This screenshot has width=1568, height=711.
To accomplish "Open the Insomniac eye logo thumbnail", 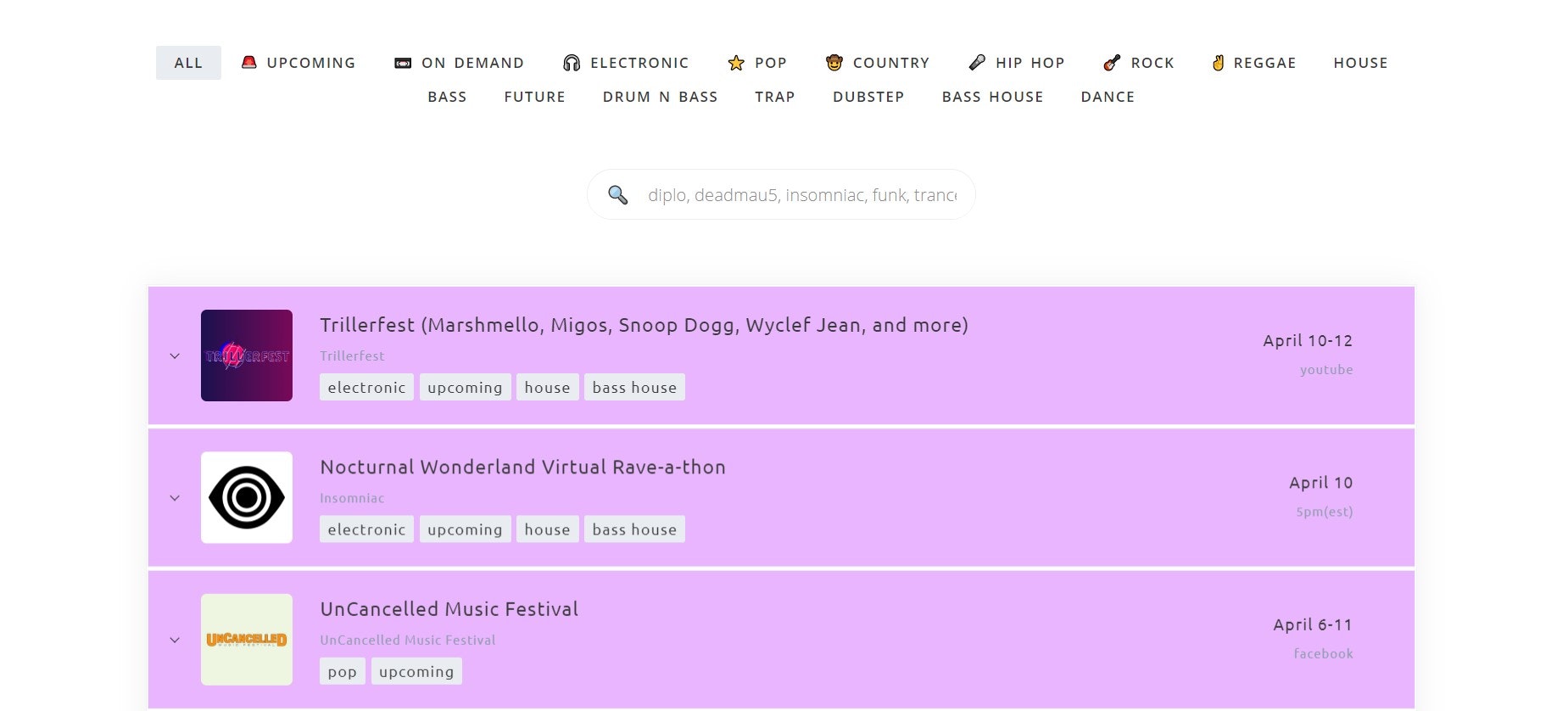I will coord(247,497).
